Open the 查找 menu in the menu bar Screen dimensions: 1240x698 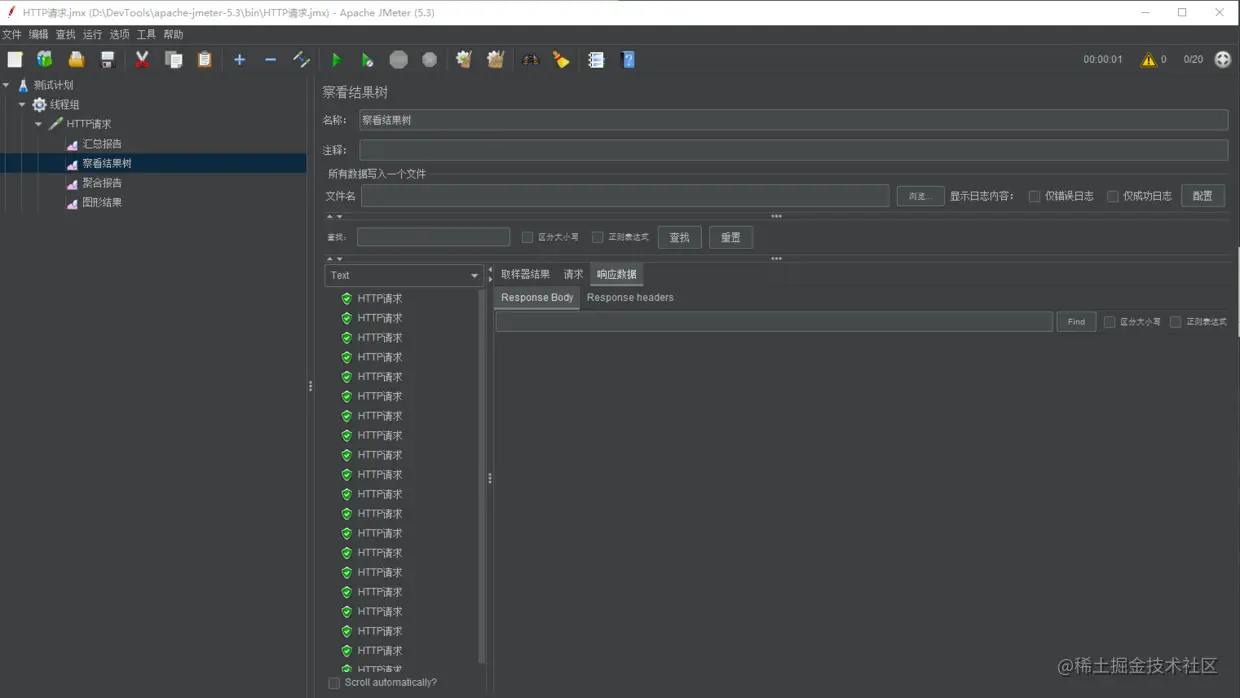pos(65,34)
